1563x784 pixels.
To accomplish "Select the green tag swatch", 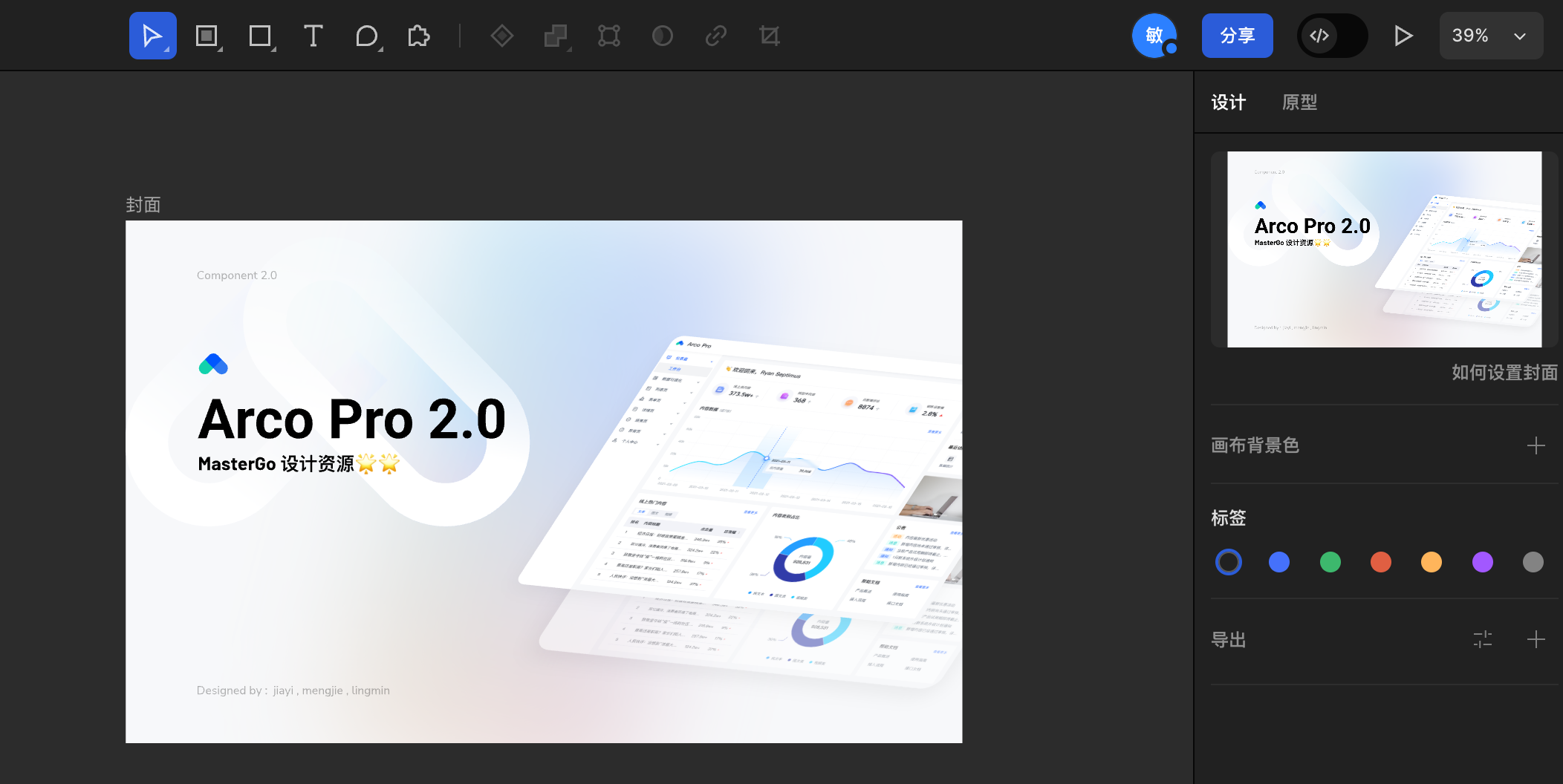I will point(1330,562).
